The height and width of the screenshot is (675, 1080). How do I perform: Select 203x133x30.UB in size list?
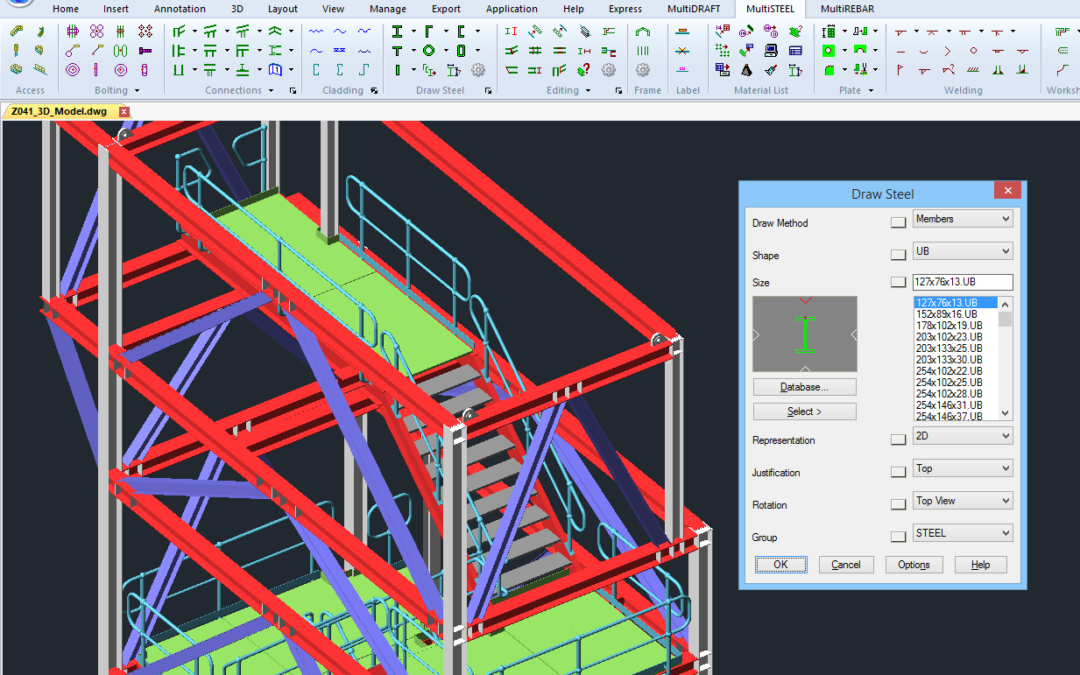pos(948,360)
